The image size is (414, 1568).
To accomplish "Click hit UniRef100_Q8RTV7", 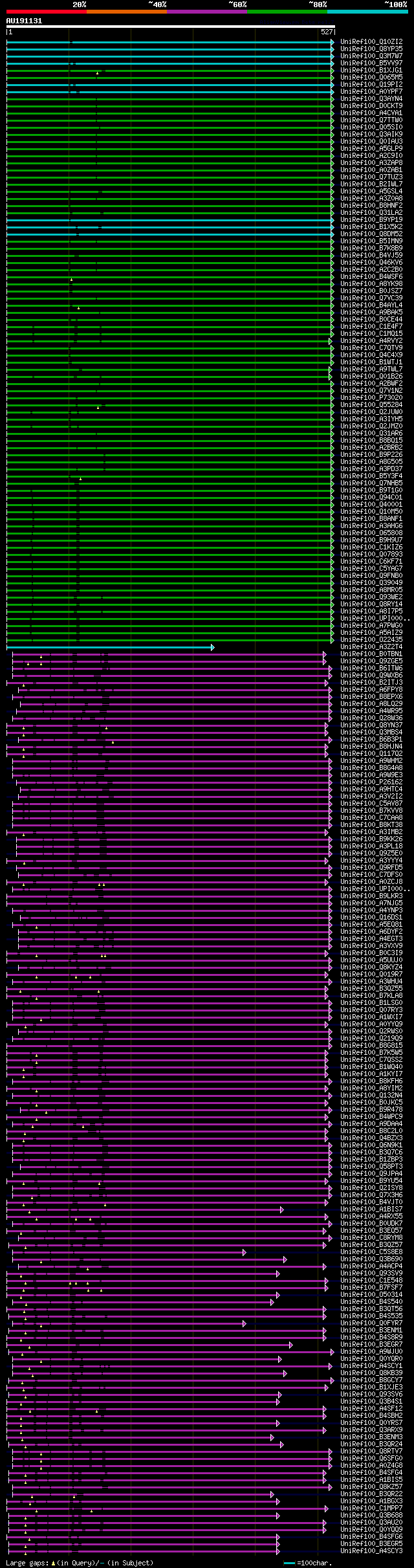I will [x=371, y=1451].
